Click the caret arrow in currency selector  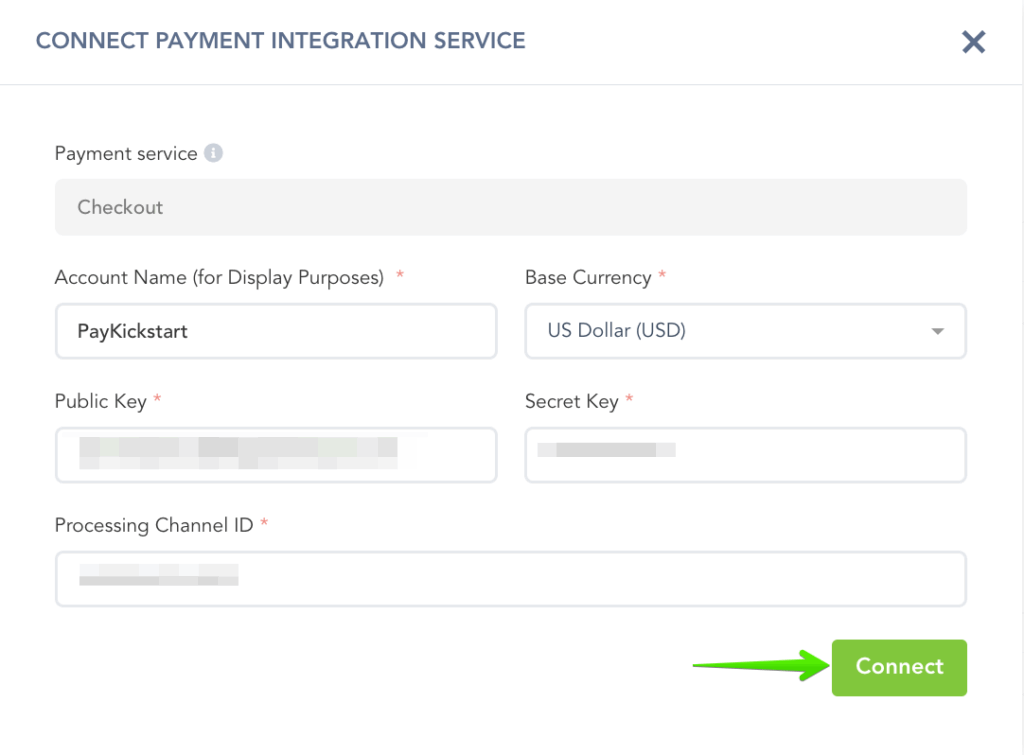coord(937,331)
